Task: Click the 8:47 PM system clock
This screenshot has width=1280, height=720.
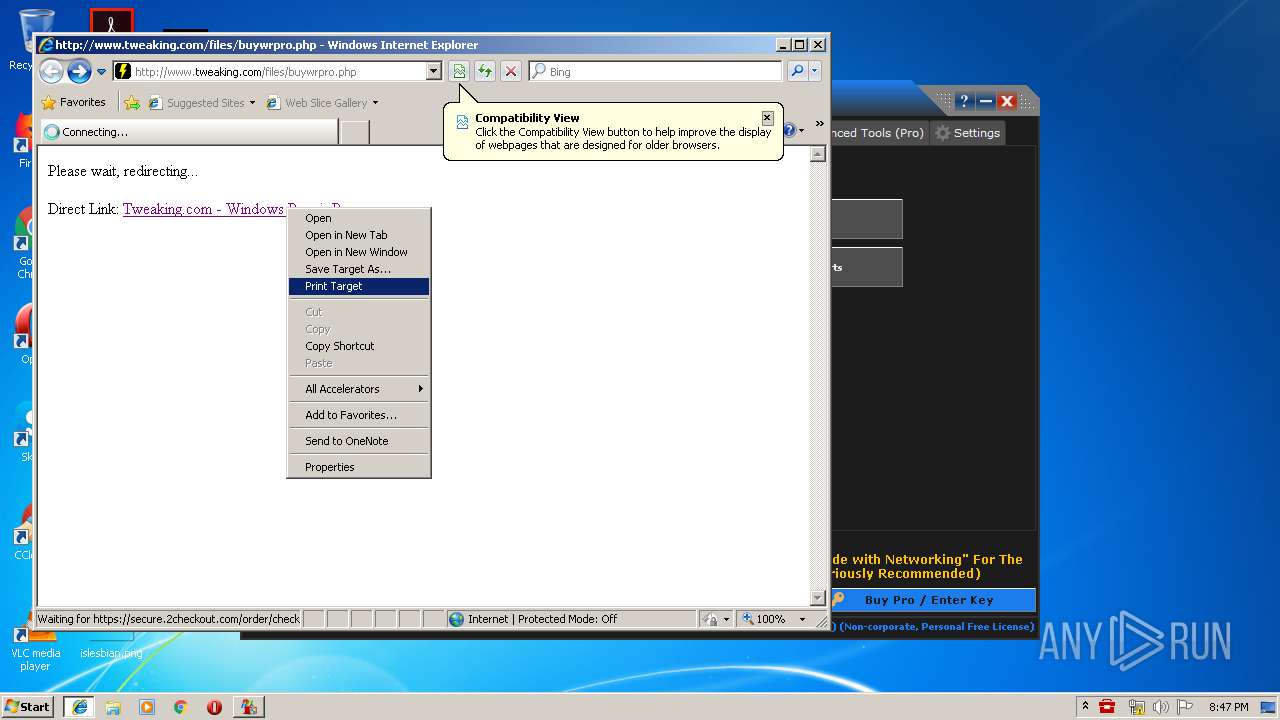Action: pyautogui.click(x=1228, y=706)
